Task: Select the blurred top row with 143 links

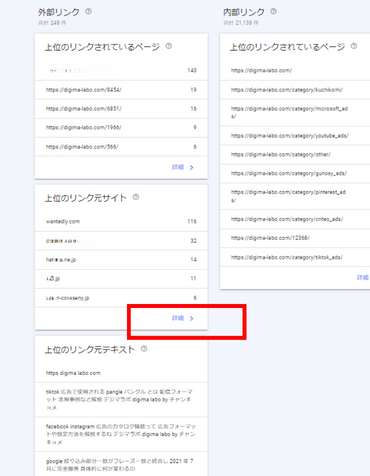Action: [121, 70]
